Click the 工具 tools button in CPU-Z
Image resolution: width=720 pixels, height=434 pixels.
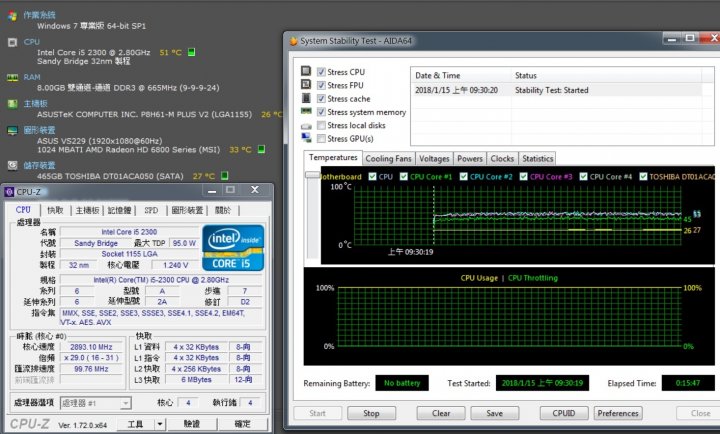[135, 423]
